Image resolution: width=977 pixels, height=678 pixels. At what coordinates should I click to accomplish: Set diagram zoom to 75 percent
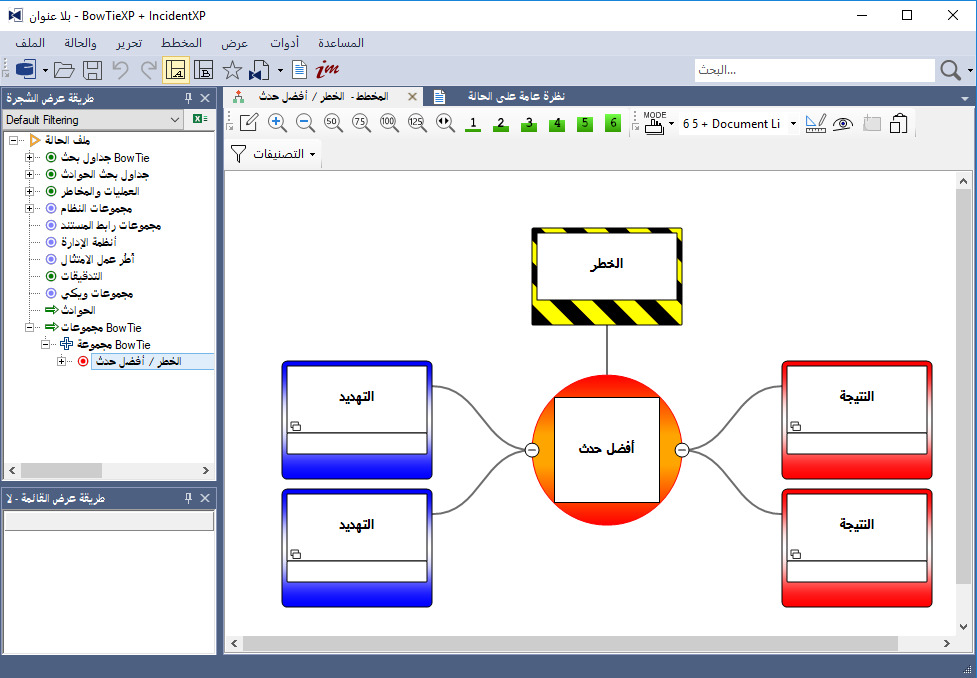click(361, 123)
